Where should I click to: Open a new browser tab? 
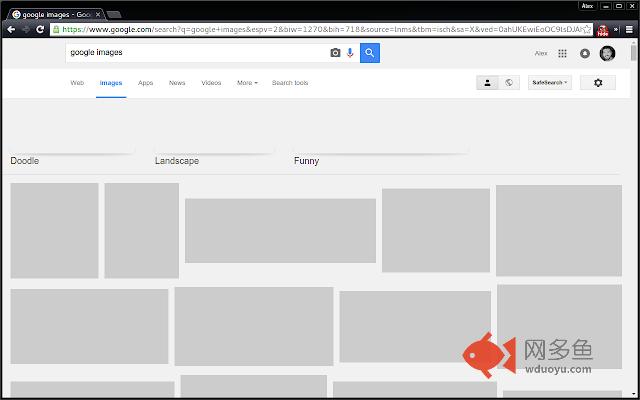point(114,15)
